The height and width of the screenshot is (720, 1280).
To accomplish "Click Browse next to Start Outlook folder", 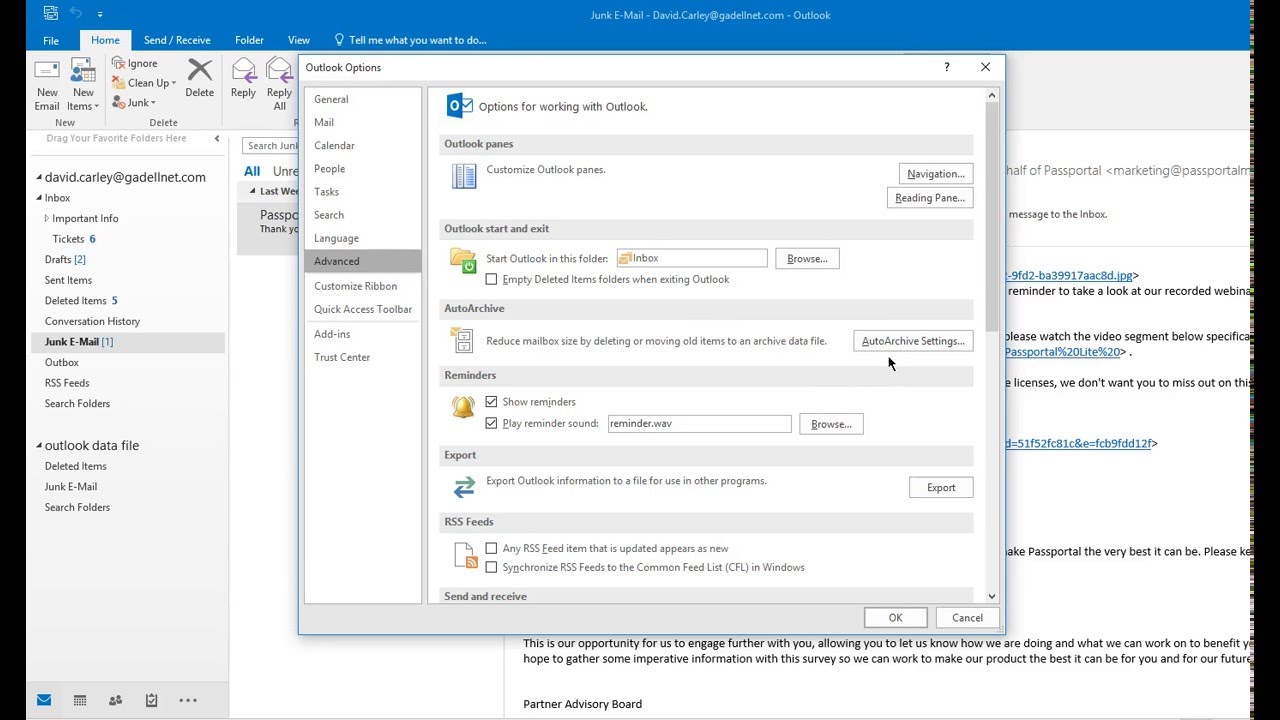I will pos(807,259).
